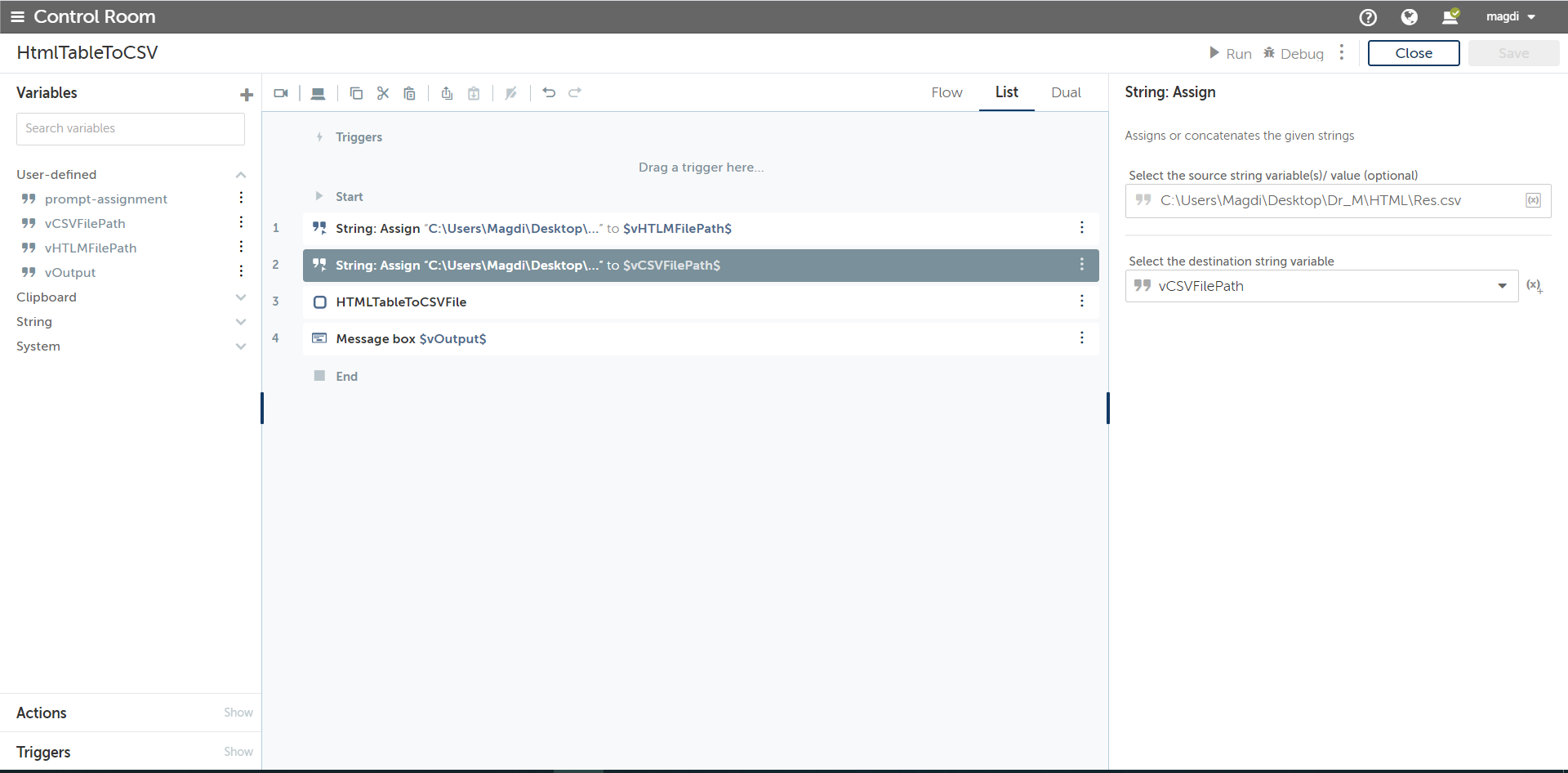Open options for vOutput variable

[x=241, y=271]
